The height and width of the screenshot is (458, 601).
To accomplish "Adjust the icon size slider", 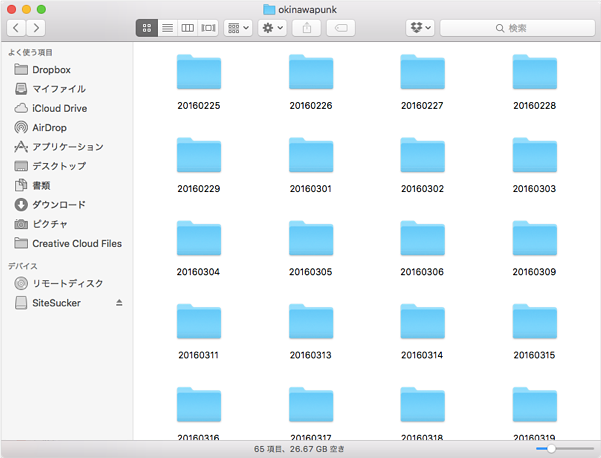I will (x=551, y=448).
